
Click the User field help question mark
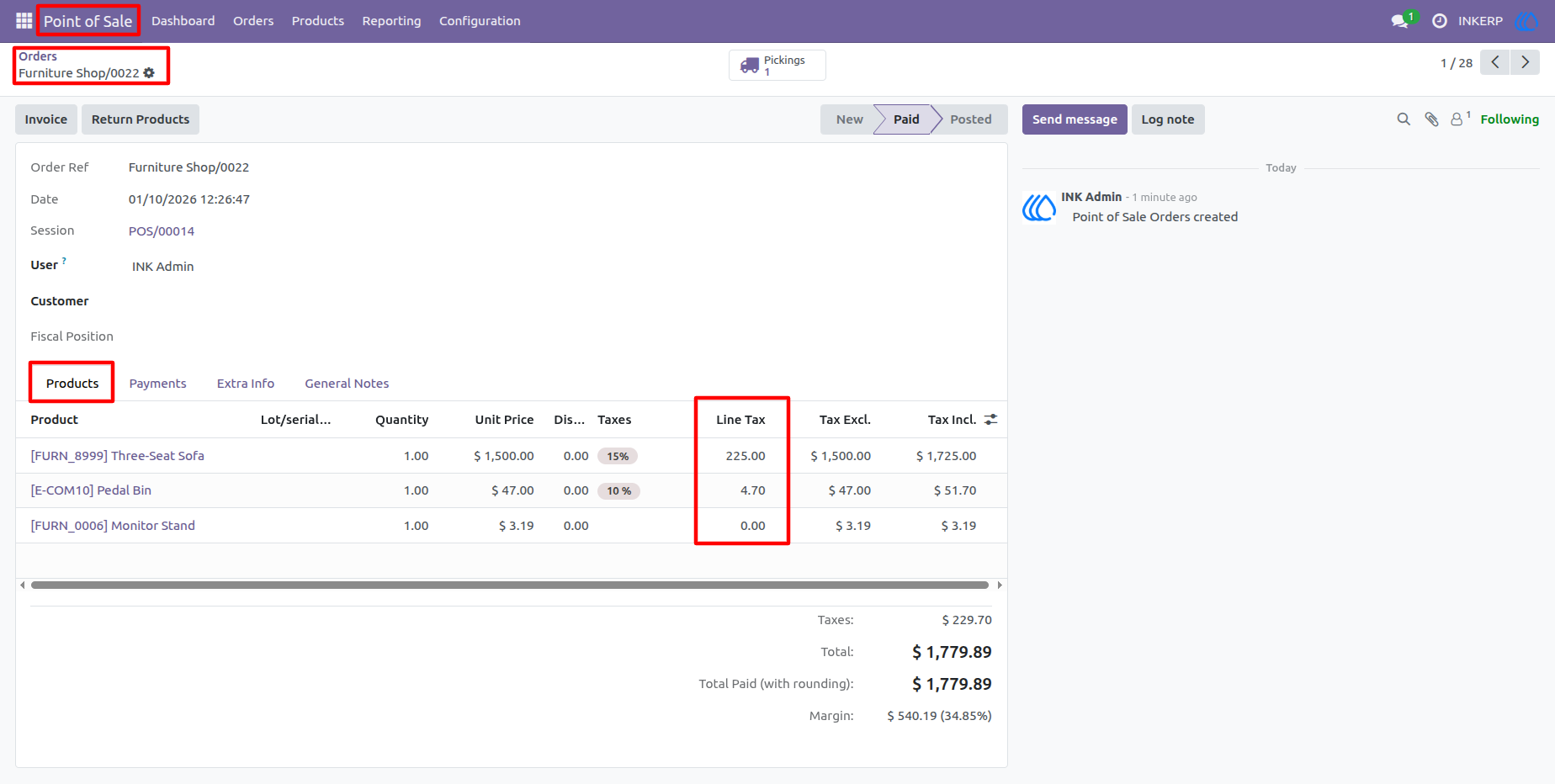64,261
